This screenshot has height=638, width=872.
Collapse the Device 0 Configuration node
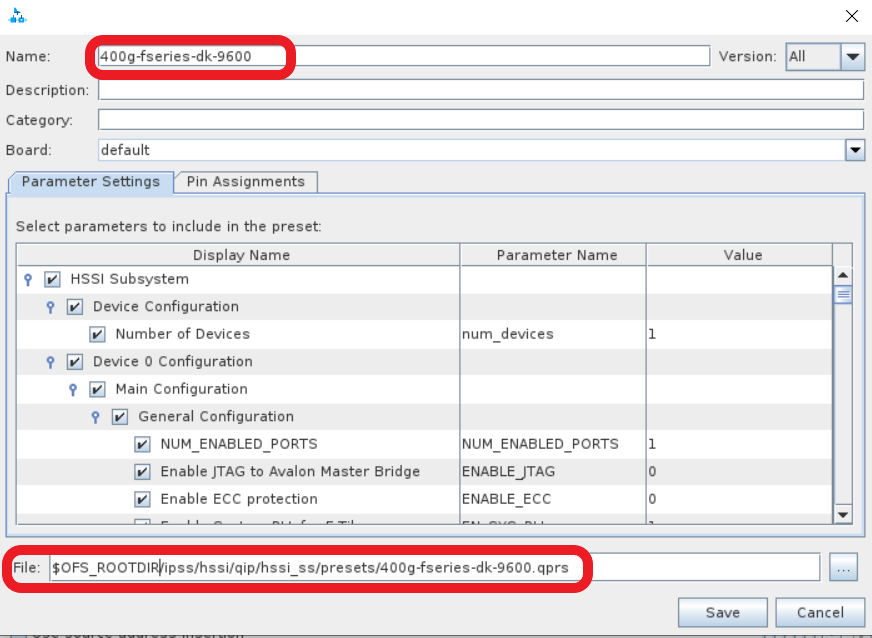[51, 362]
